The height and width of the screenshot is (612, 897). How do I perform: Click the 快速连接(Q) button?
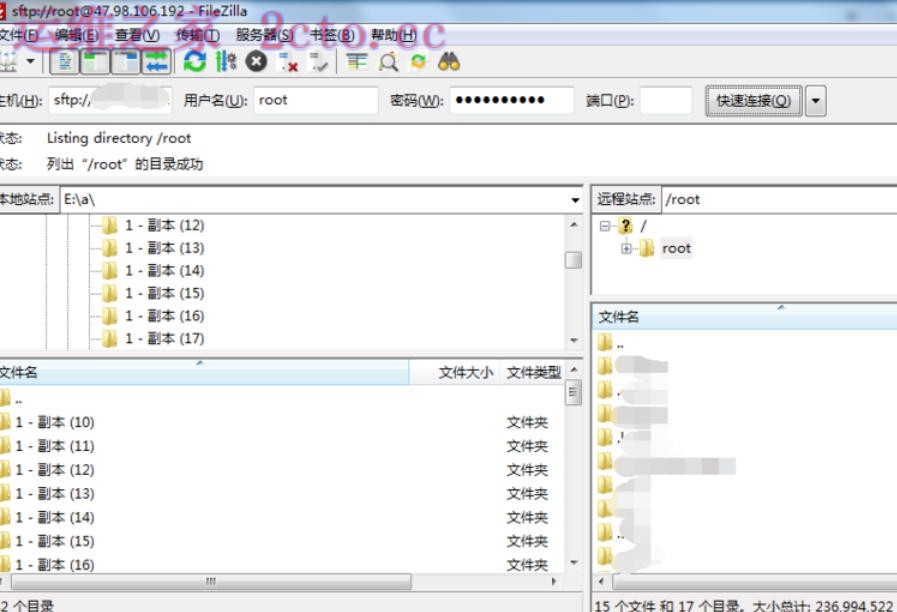click(753, 101)
